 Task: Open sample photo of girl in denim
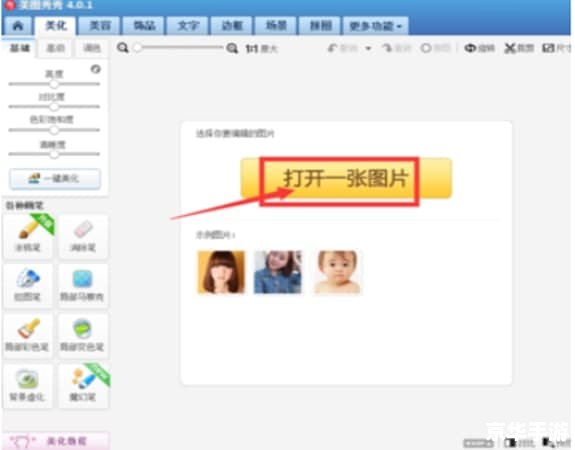278,272
